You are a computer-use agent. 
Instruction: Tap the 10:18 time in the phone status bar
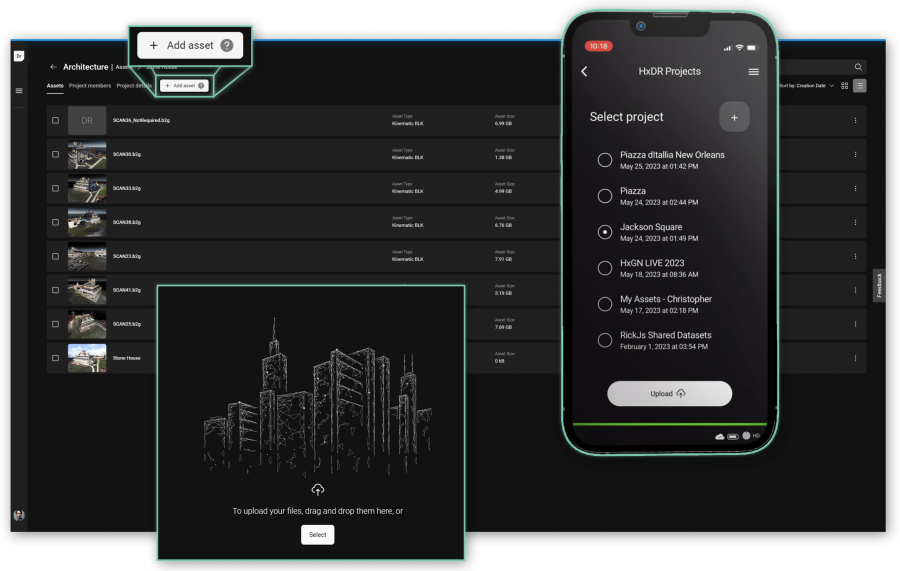(599, 46)
